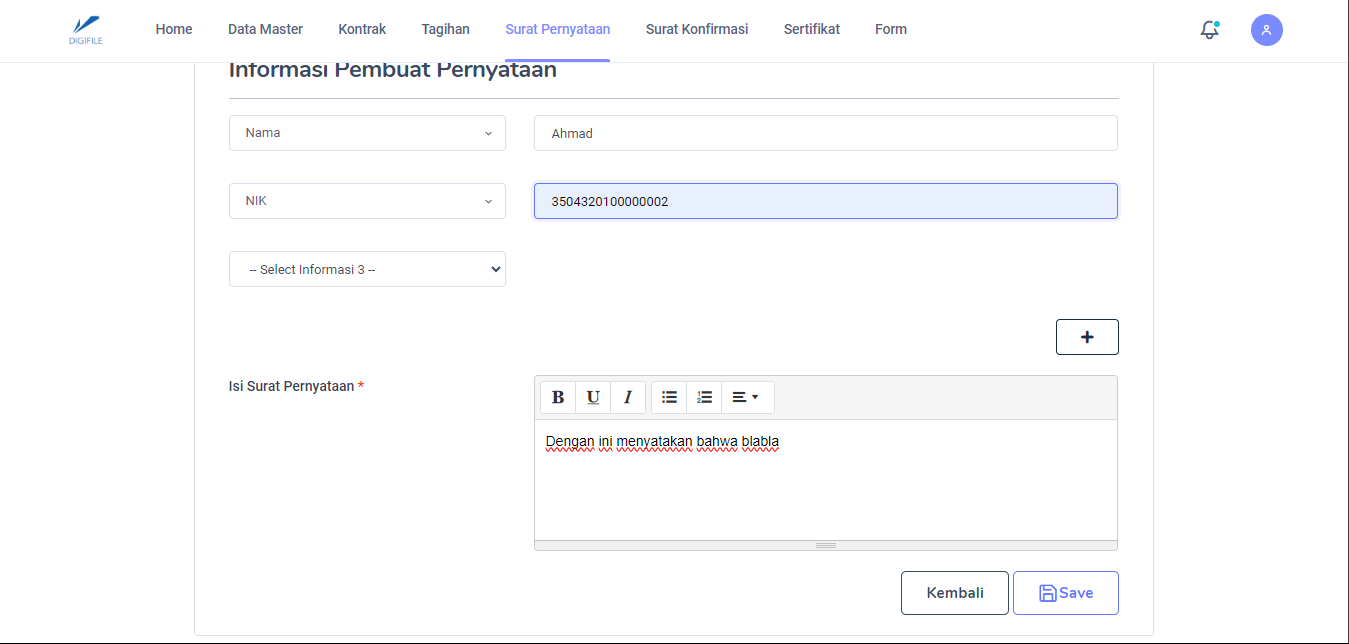The image size is (1349, 644).
Task: Expand the Nama information dropdown
Action: [x=367, y=133]
